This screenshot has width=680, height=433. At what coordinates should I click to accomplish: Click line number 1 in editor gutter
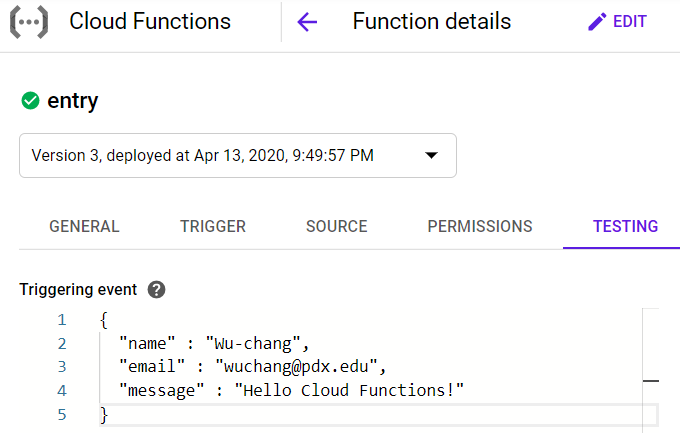[x=62, y=320]
